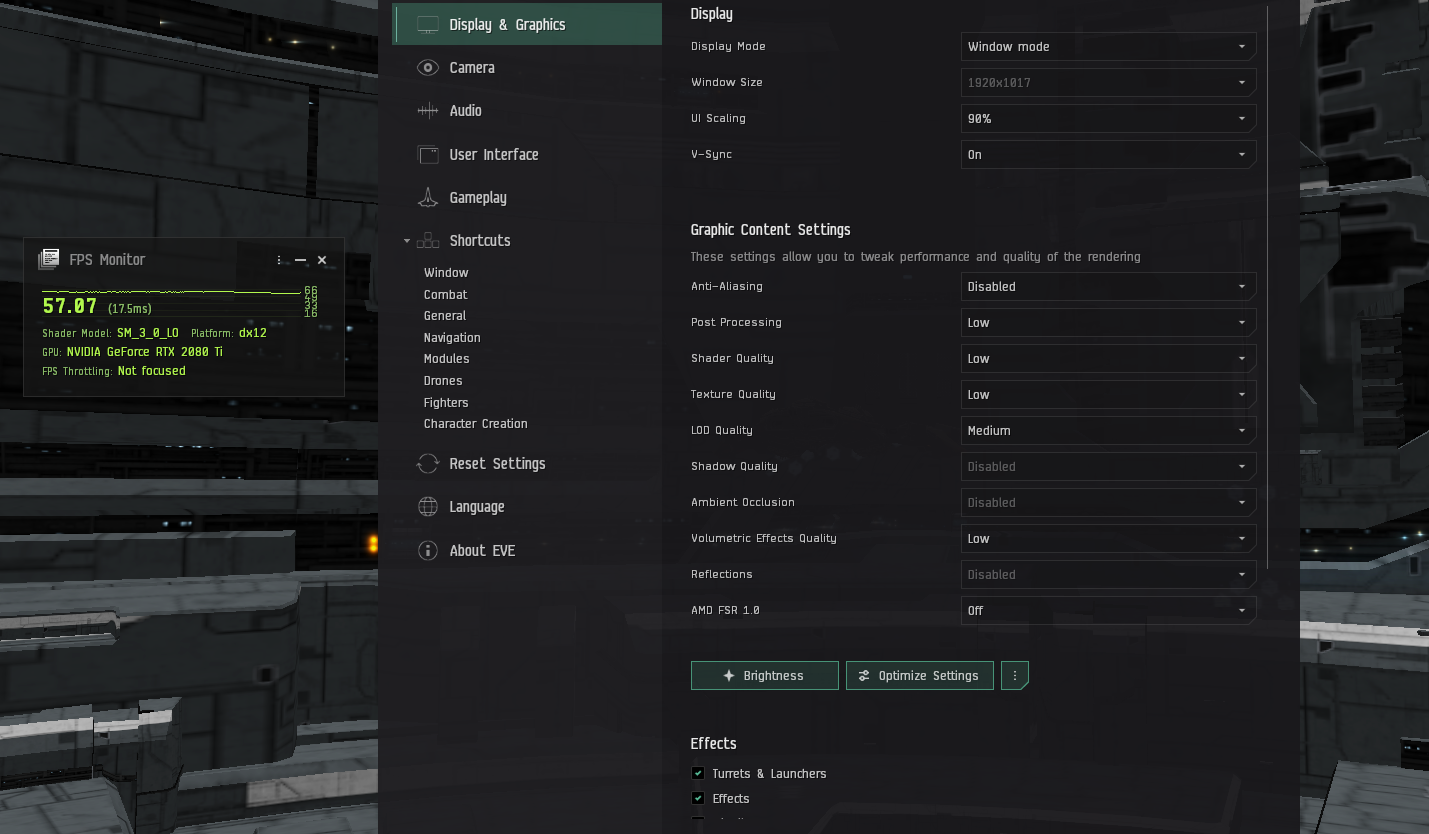Open more options next to Optimize Settings
Screen dimensions: 1429x834
point(1015,676)
